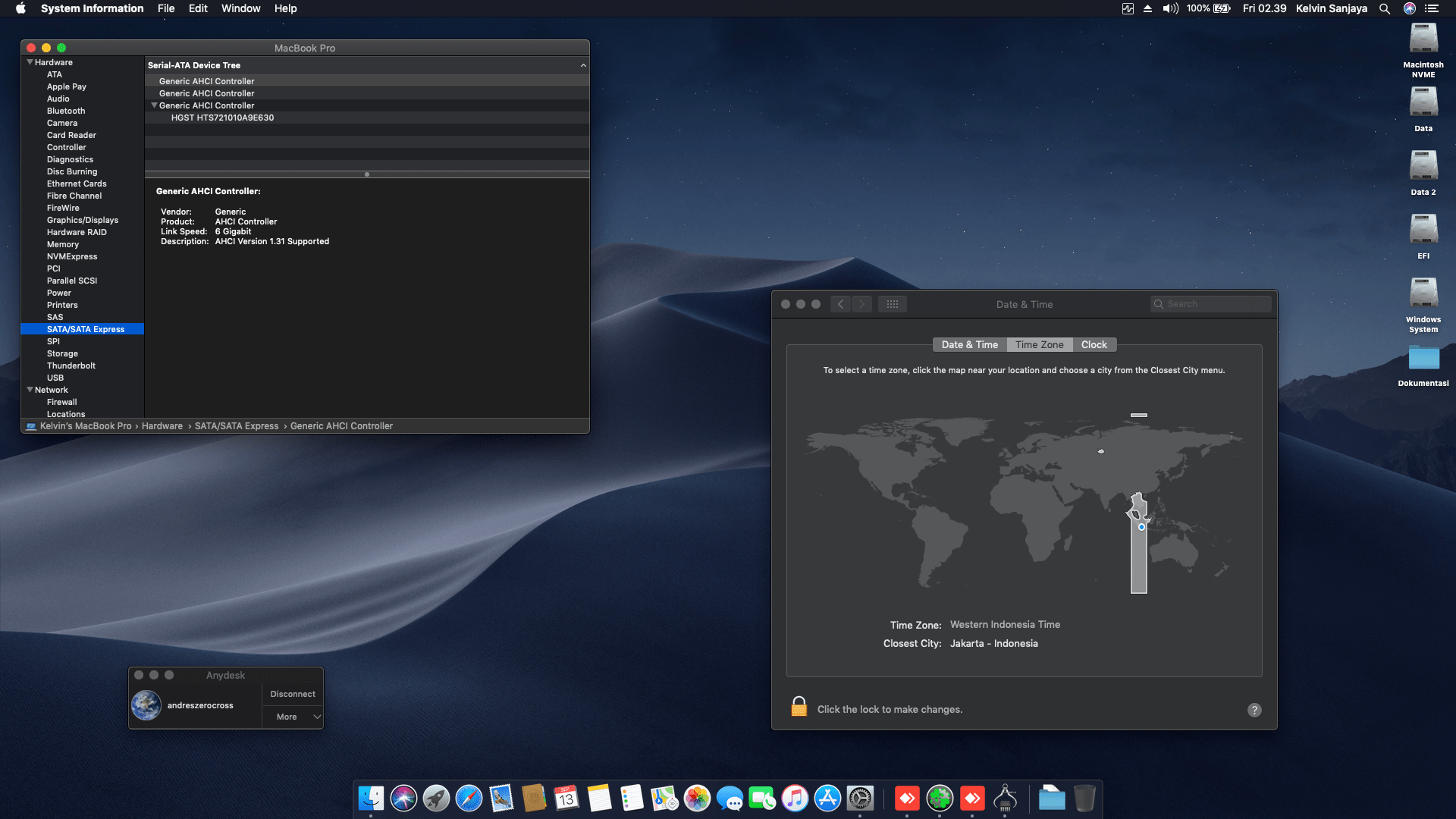The height and width of the screenshot is (819, 1456).
Task: Open the Window menu
Action: click(x=240, y=8)
